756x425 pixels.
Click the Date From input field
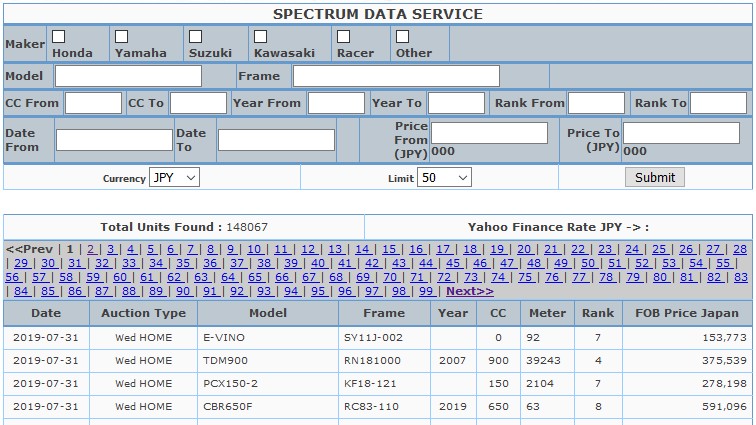[x=114, y=140]
